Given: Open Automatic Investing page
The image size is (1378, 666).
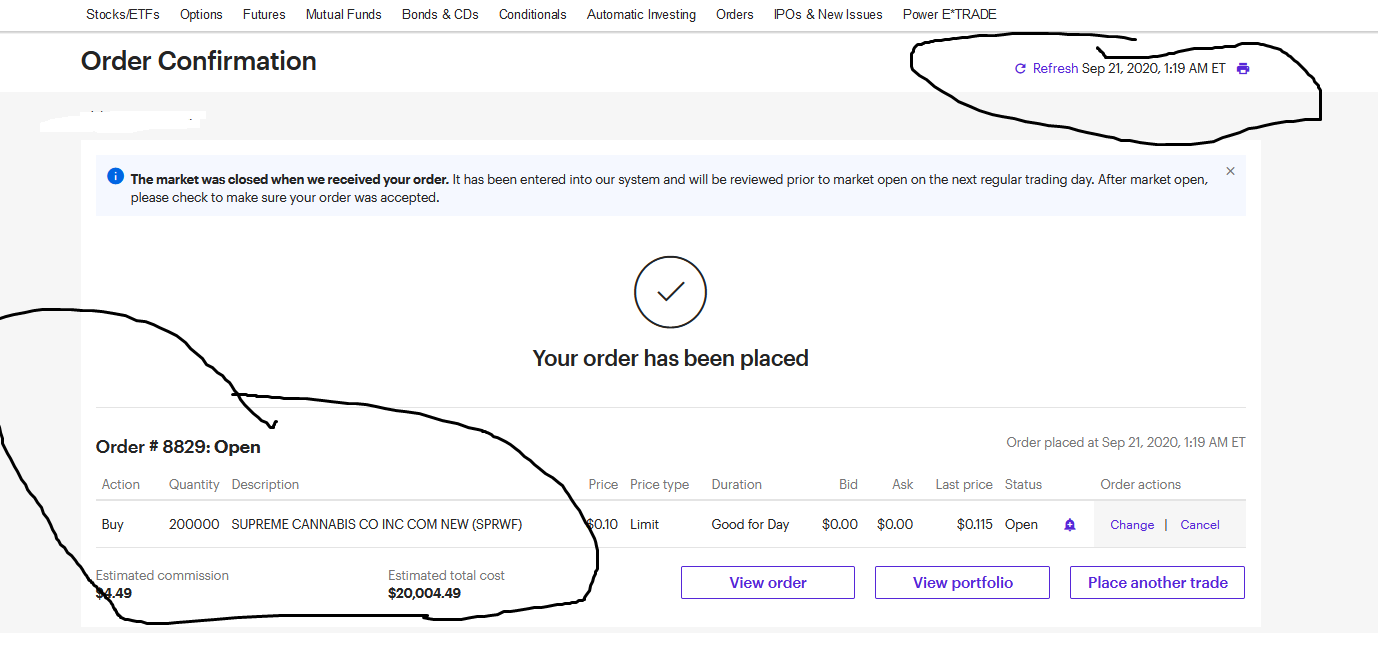Looking at the screenshot, I should tap(641, 14).
